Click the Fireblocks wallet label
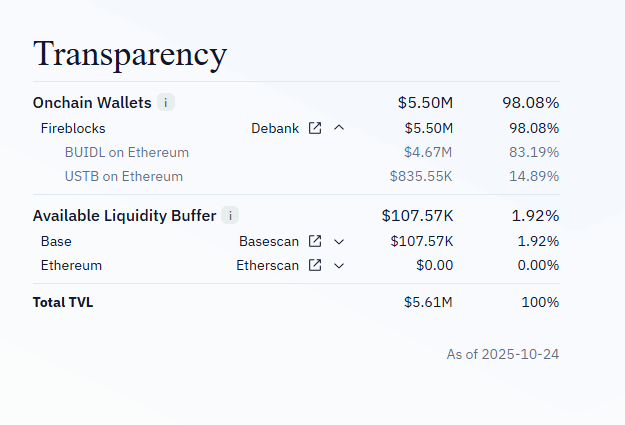This screenshot has height=425, width=625. [73, 128]
